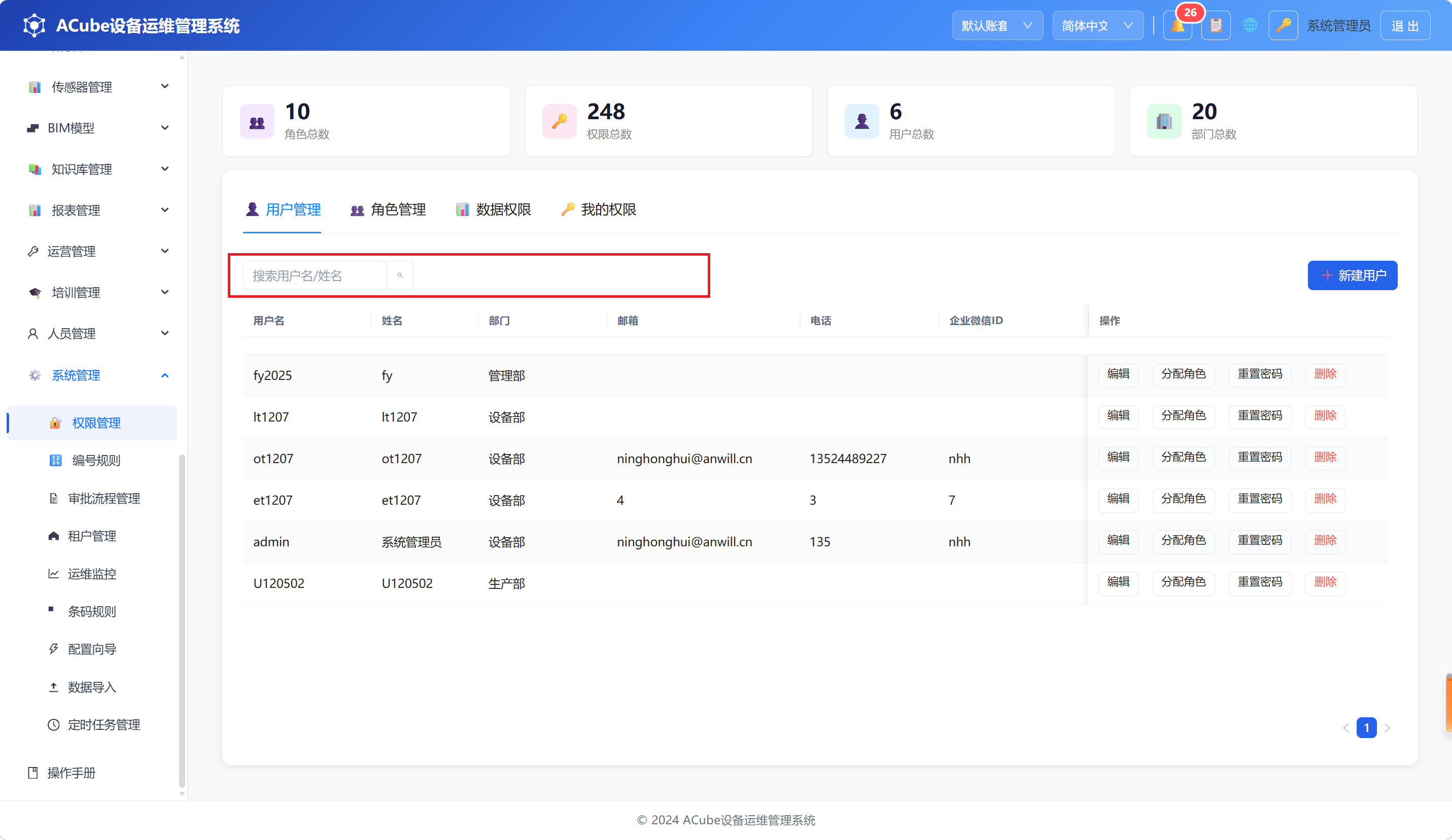Click the search username input field

point(315,275)
